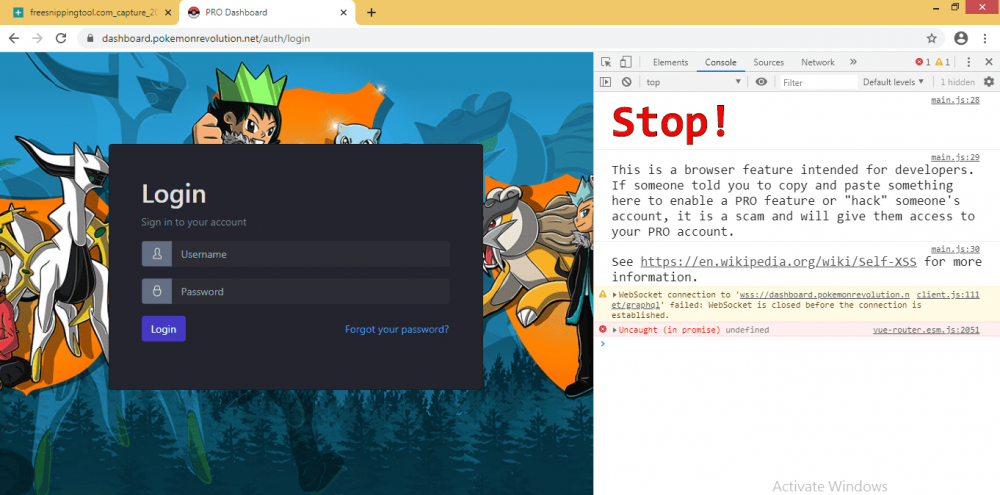The width and height of the screenshot is (1000, 495).
Task: Click the browser forward arrow
Action: click(x=38, y=38)
